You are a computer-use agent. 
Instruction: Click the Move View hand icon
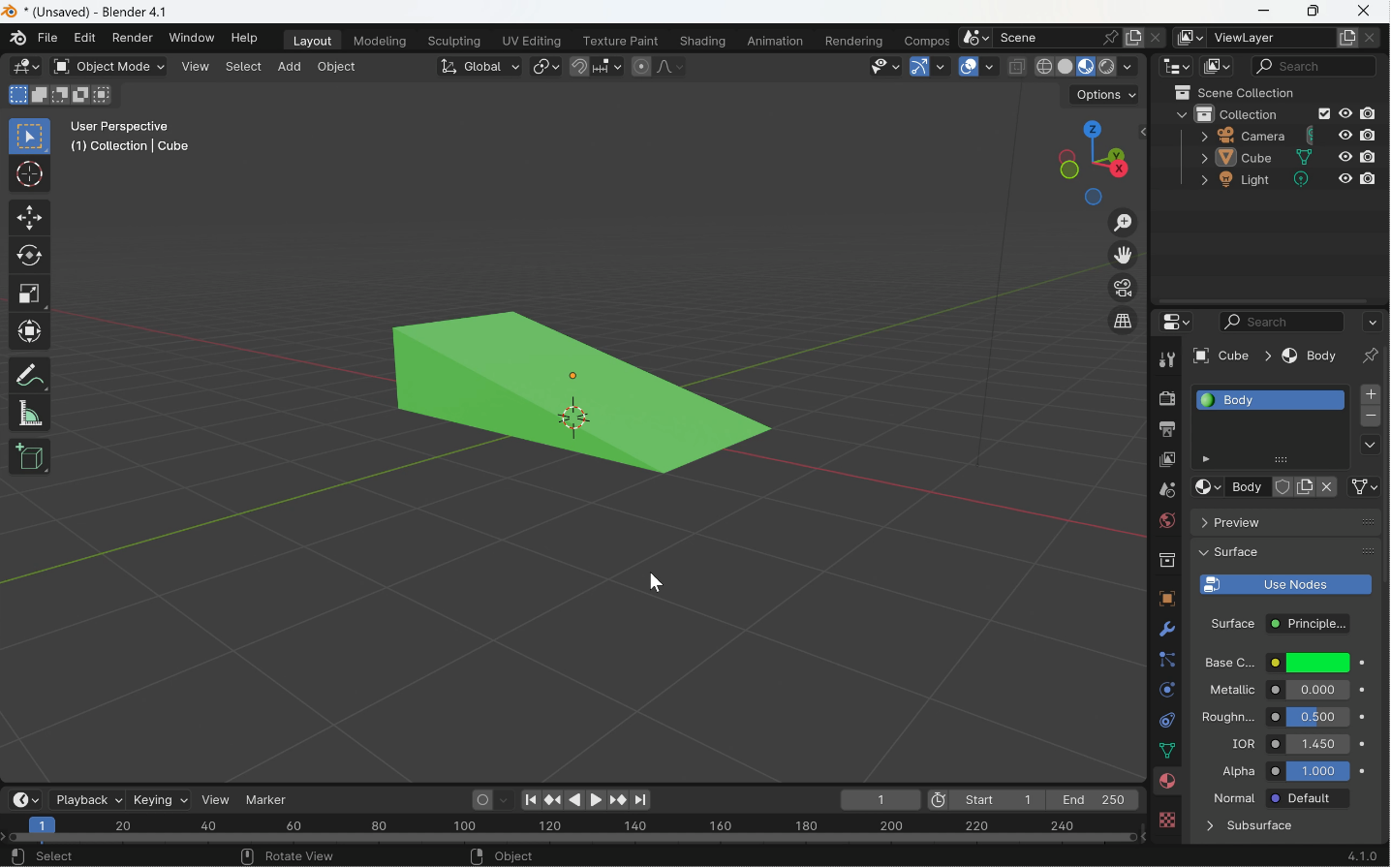click(1124, 256)
